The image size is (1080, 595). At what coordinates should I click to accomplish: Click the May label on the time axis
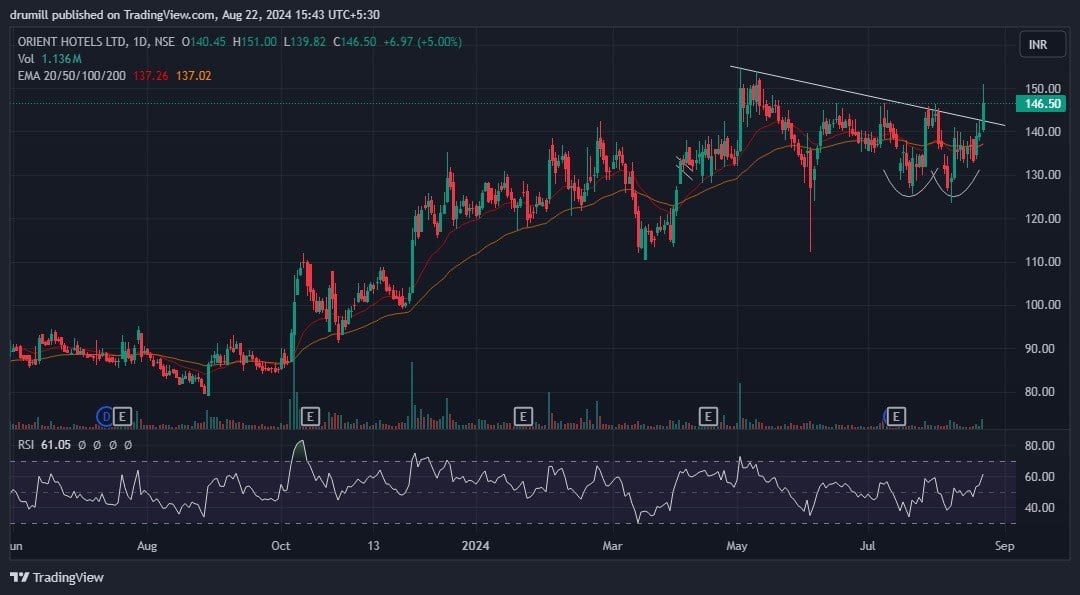[x=737, y=546]
